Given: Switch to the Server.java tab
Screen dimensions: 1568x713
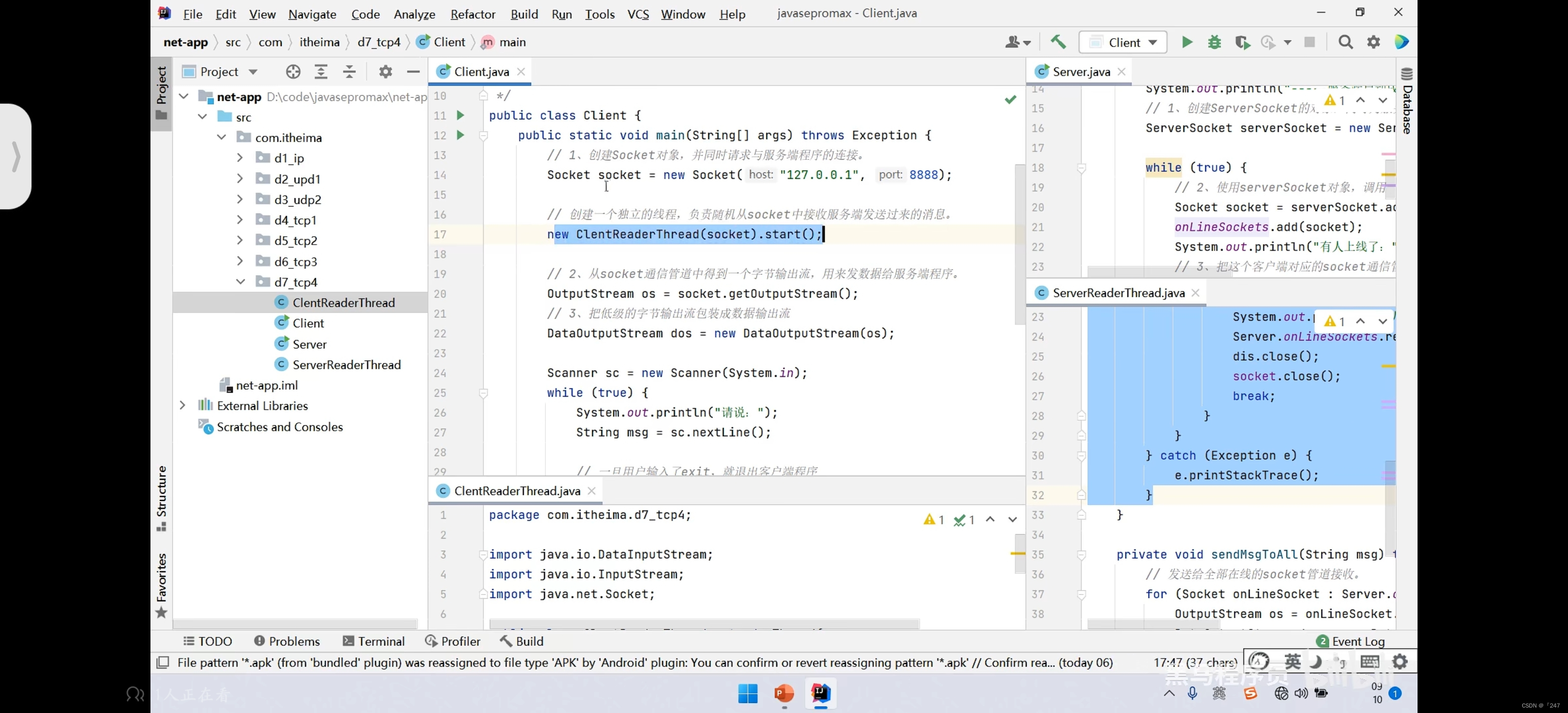Looking at the screenshot, I should pyautogui.click(x=1080, y=72).
